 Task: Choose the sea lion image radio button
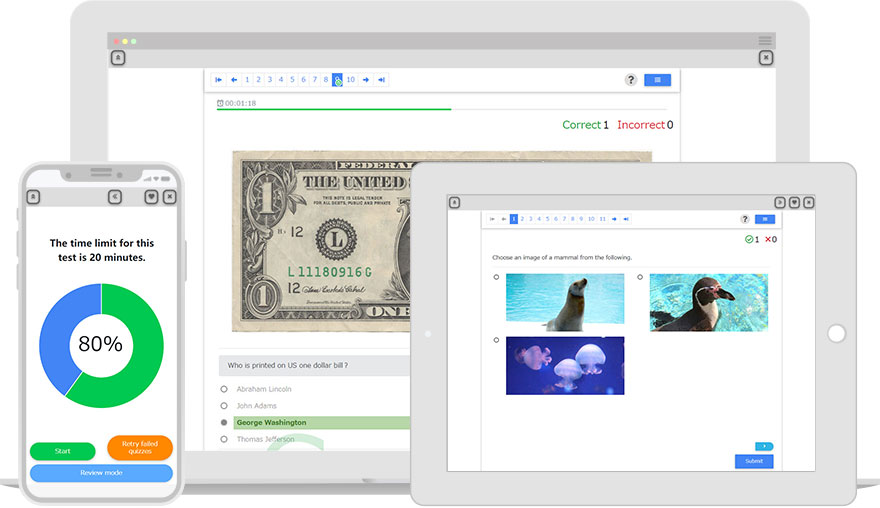(x=496, y=277)
